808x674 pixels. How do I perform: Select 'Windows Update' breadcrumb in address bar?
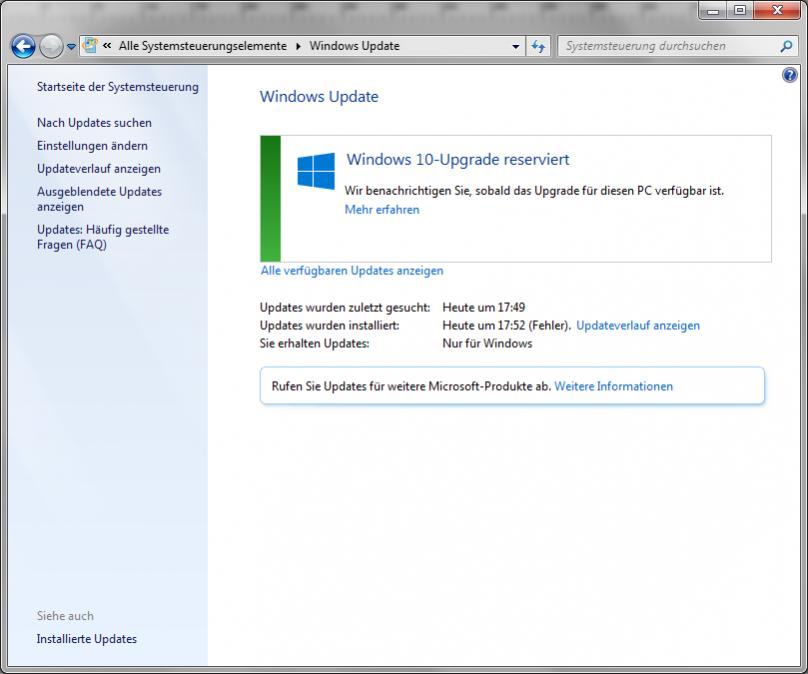[355, 46]
